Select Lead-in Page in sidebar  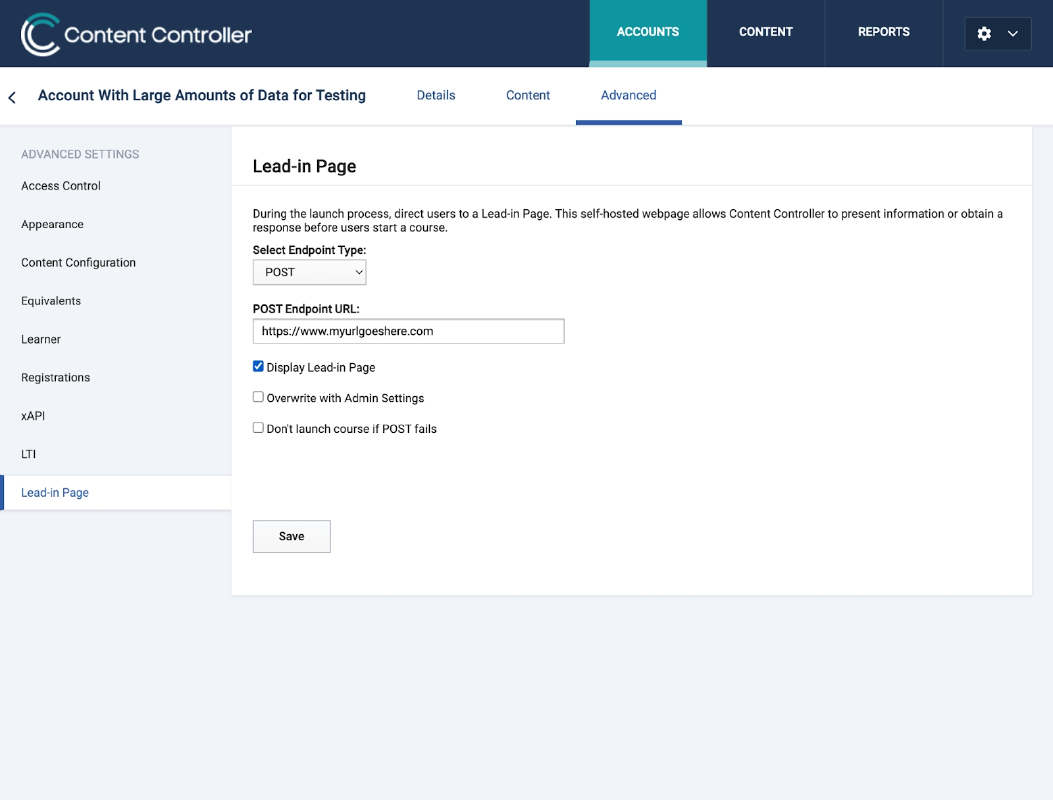116,492
